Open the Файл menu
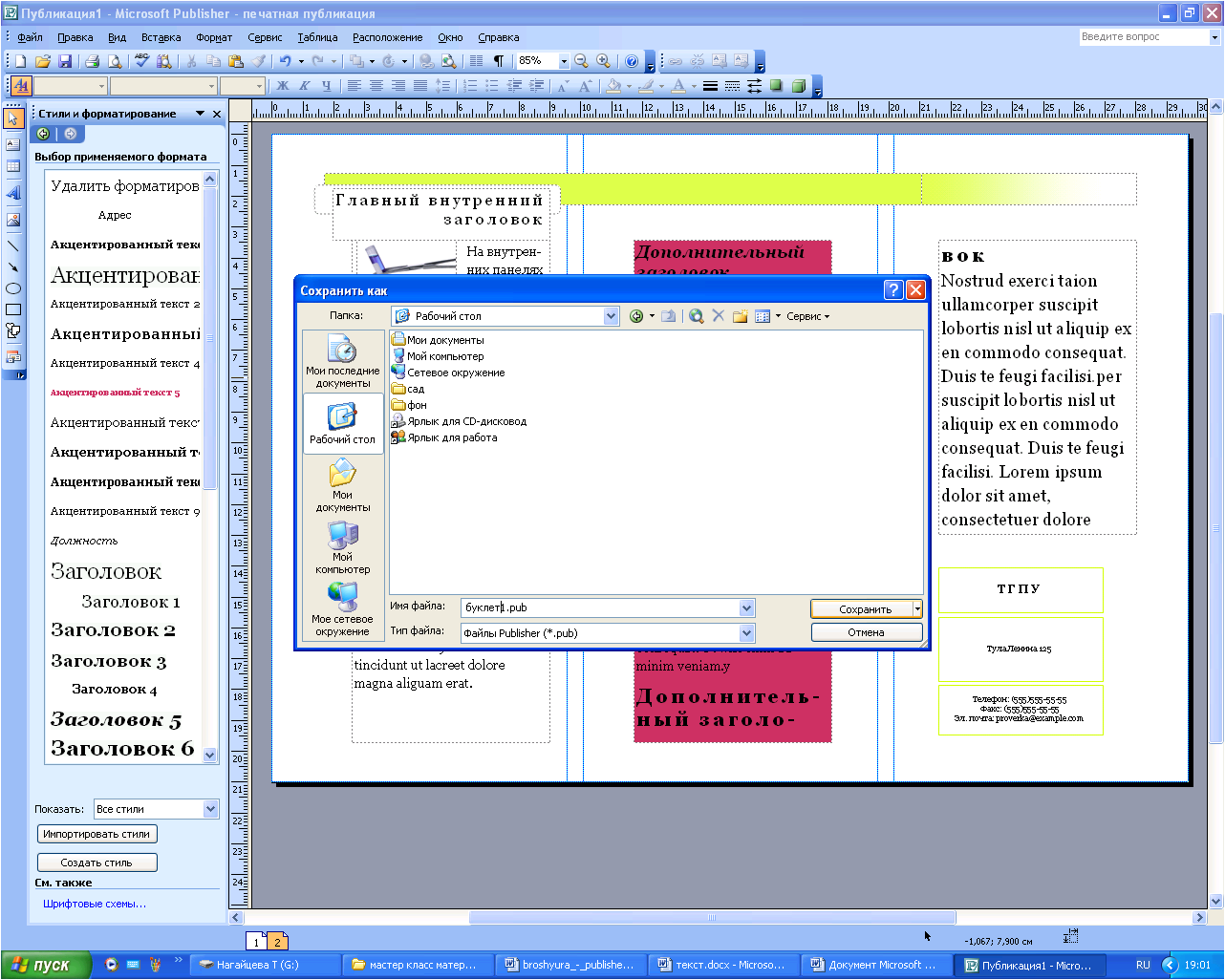1225x980 pixels. [30, 37]
